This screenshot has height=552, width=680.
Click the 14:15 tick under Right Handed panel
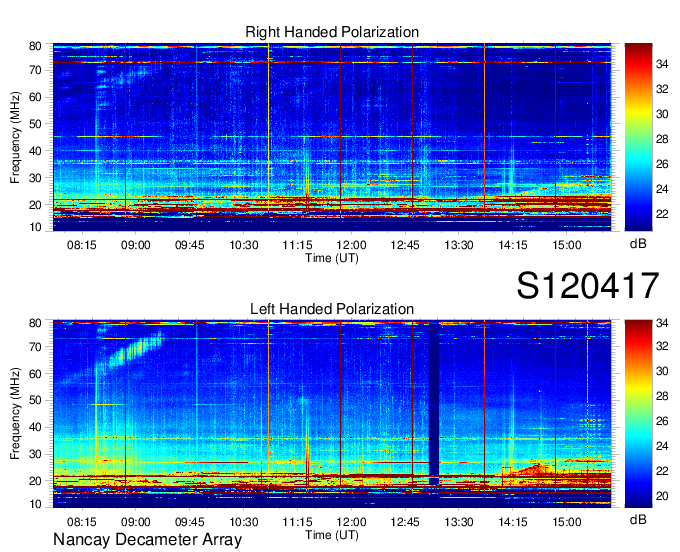pos(513,245)
